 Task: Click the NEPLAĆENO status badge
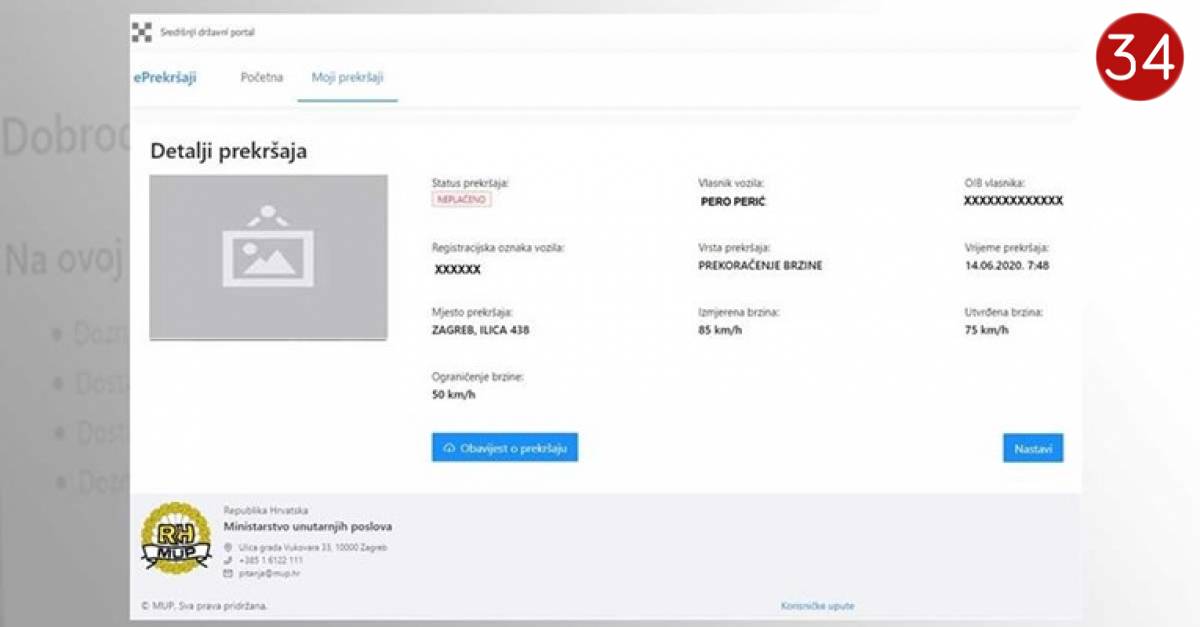click(462, 200)
